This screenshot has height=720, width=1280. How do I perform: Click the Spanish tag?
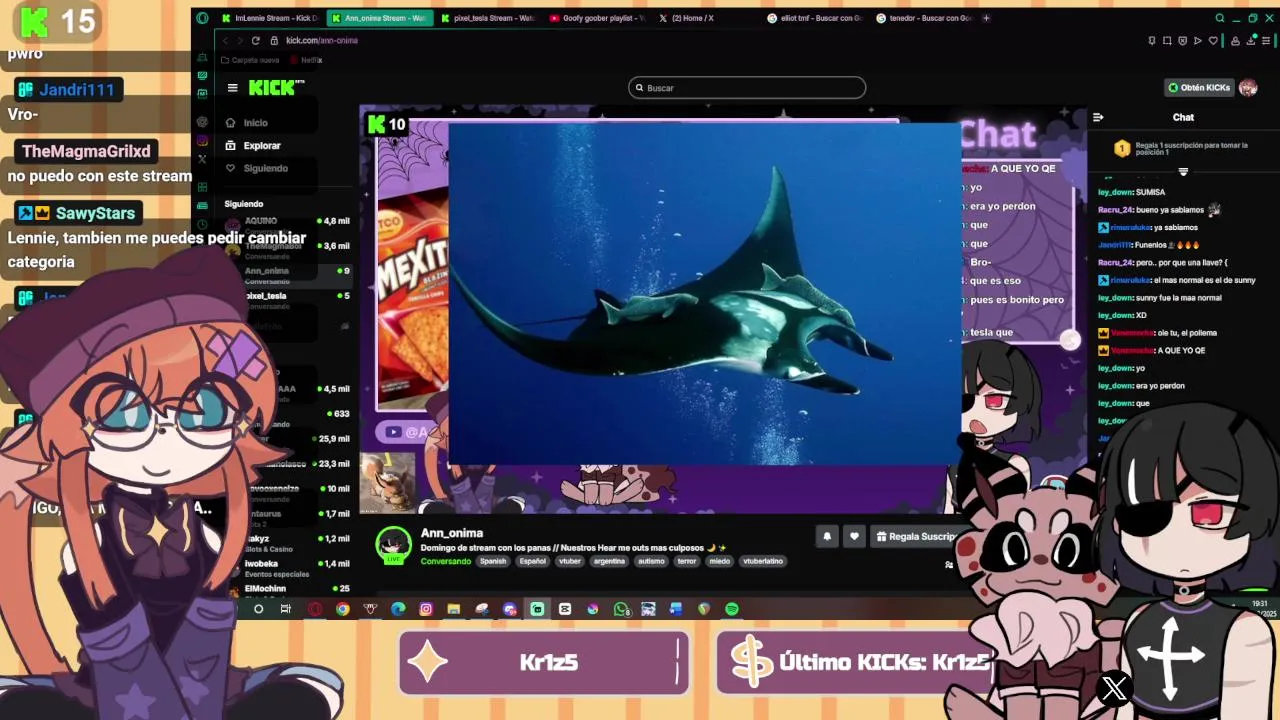[x=493, y=561]
